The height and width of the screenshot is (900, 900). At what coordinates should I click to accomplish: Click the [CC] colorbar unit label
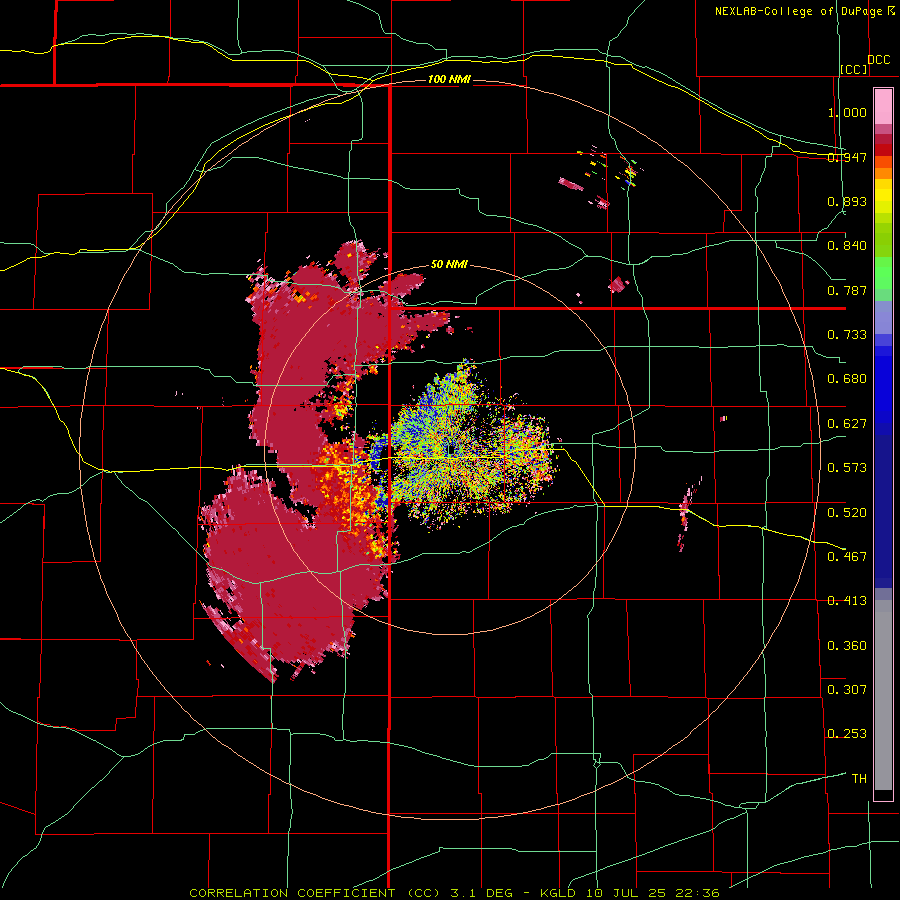coord(854,69)
